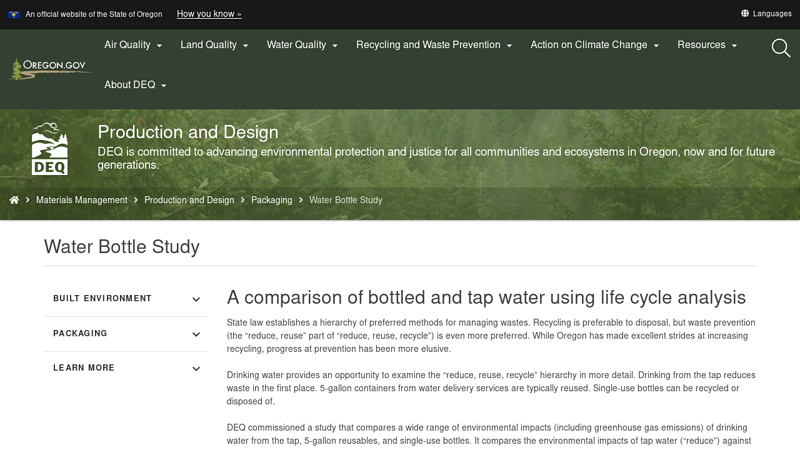This screenshot has width=800, height=450.
Task: Click the BUILT ENVIRONMENT sidebar label
Action: [102, 298]
